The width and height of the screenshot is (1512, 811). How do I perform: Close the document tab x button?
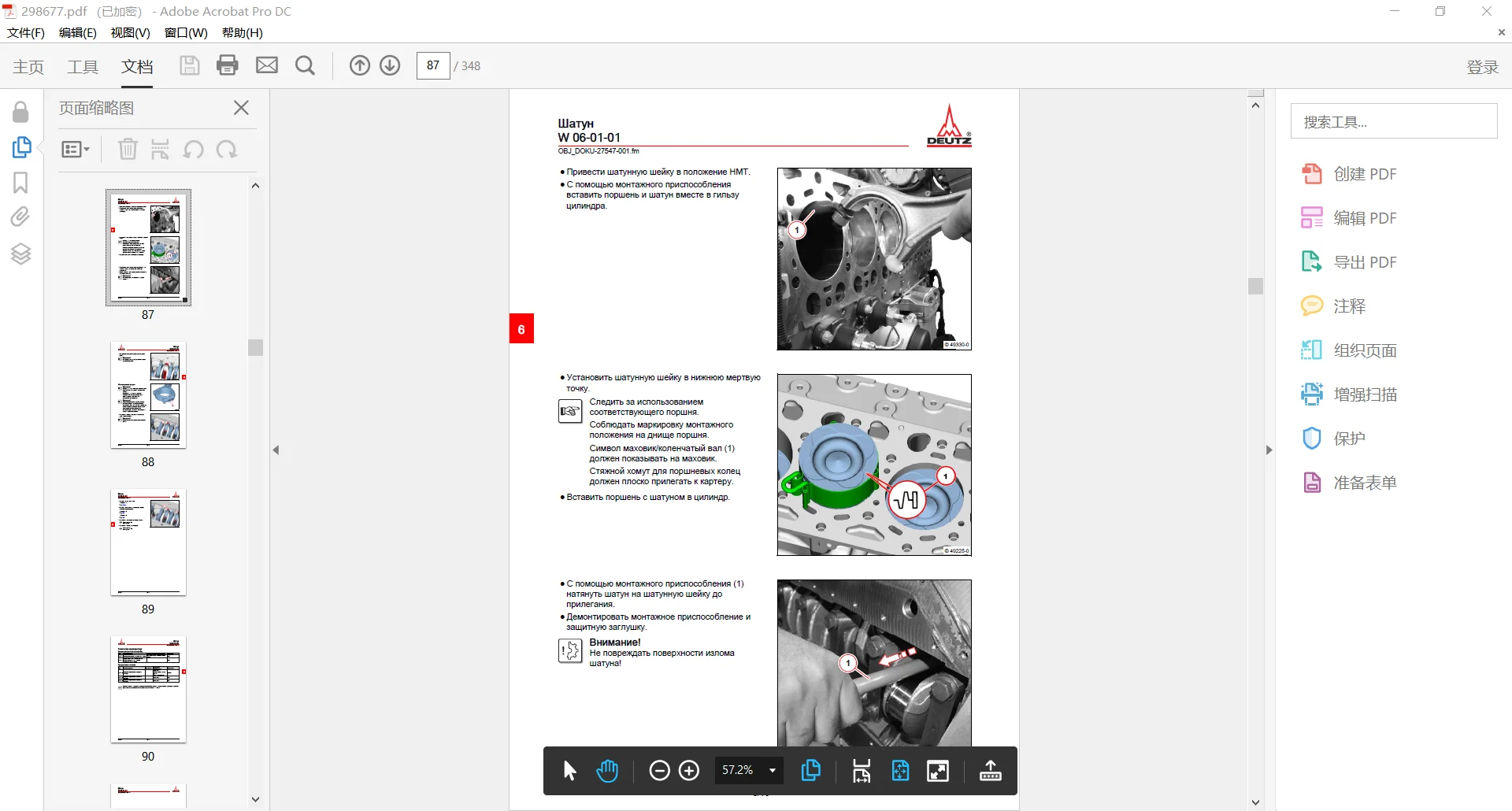point(1501,32)
